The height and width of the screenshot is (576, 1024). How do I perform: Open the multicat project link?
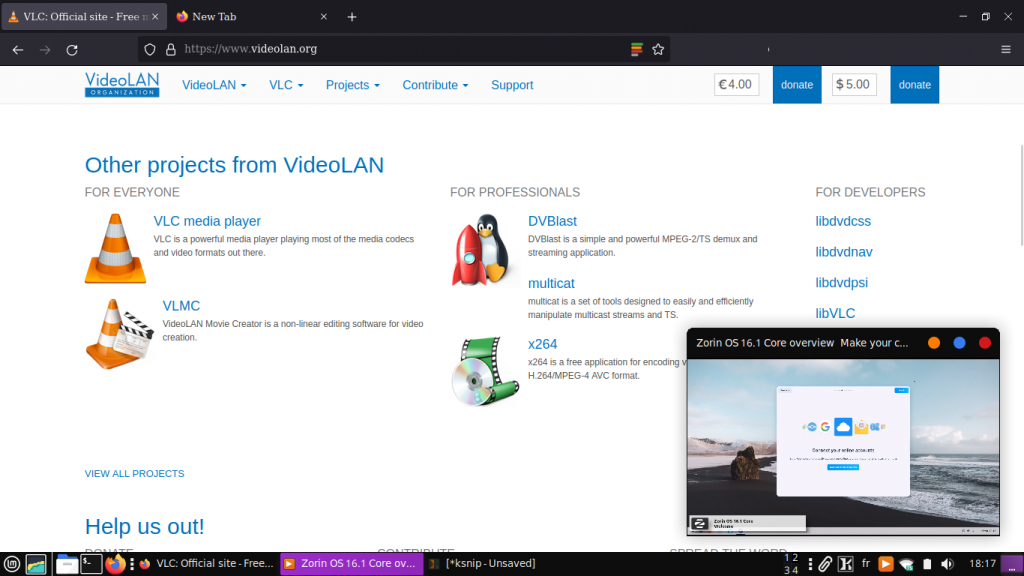tap(551, 283)
